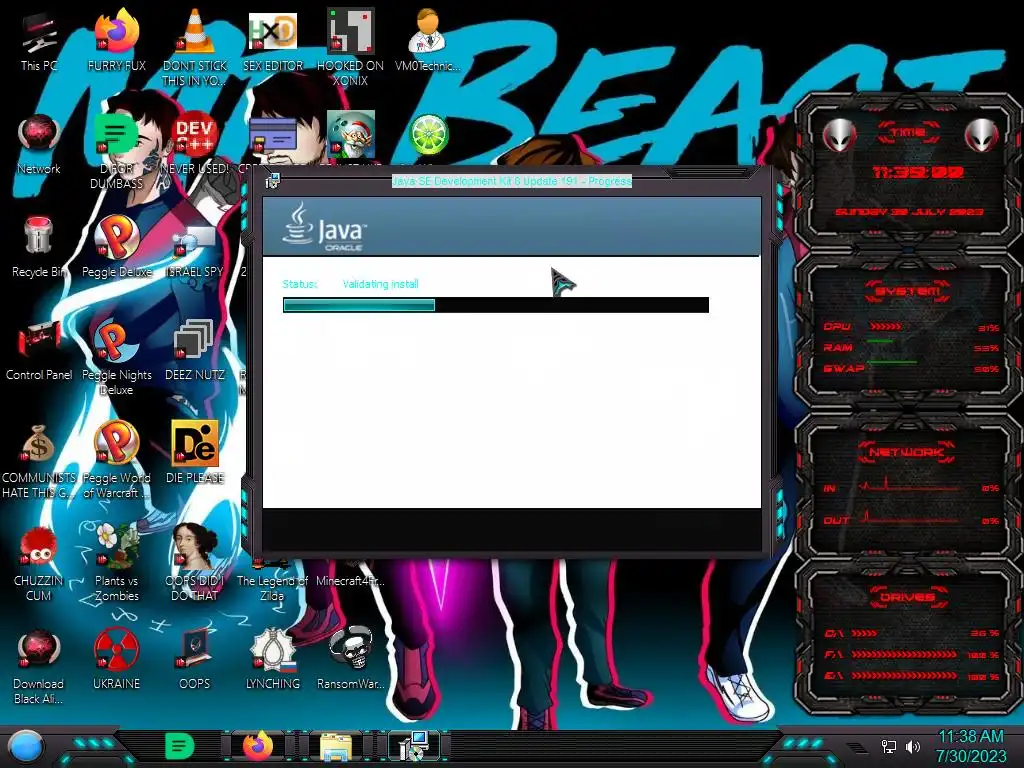Click the Start orb on the taskbar
This screenshot has width=1024, height=768.
24,747
